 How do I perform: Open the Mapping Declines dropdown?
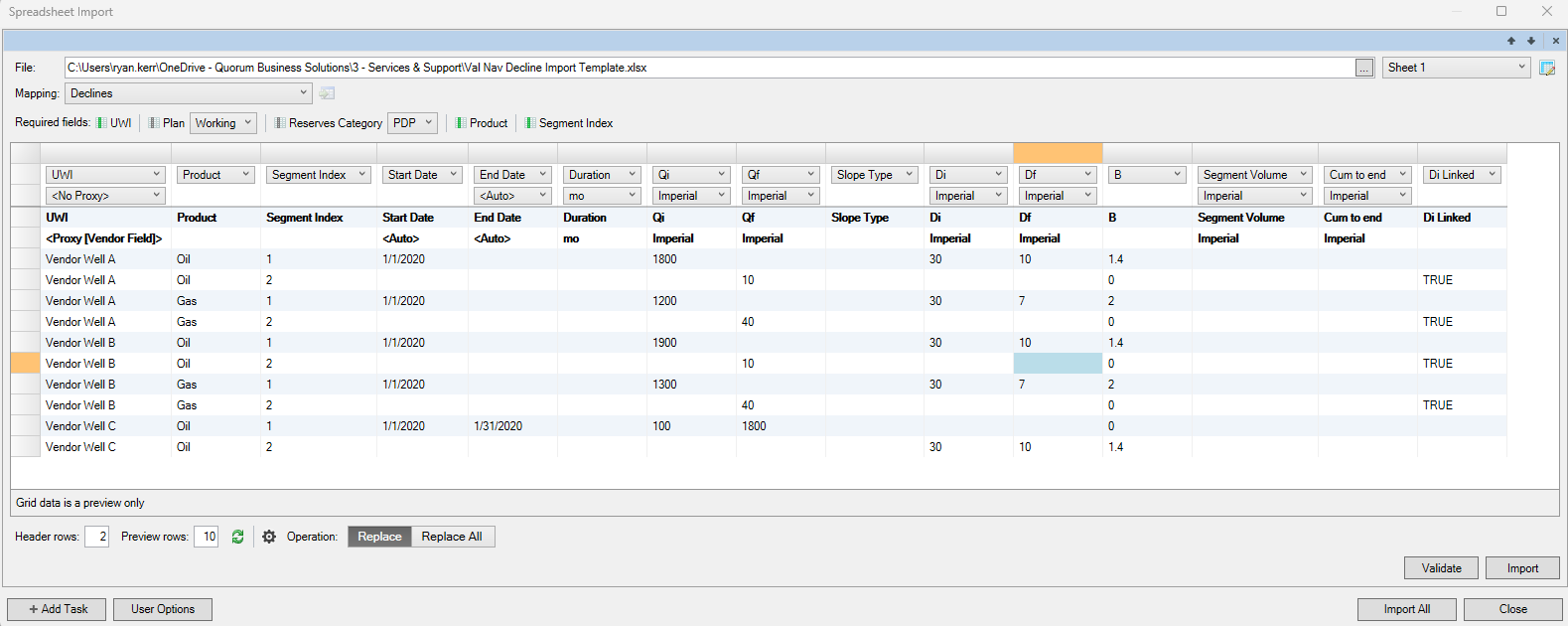pos(189,93)
